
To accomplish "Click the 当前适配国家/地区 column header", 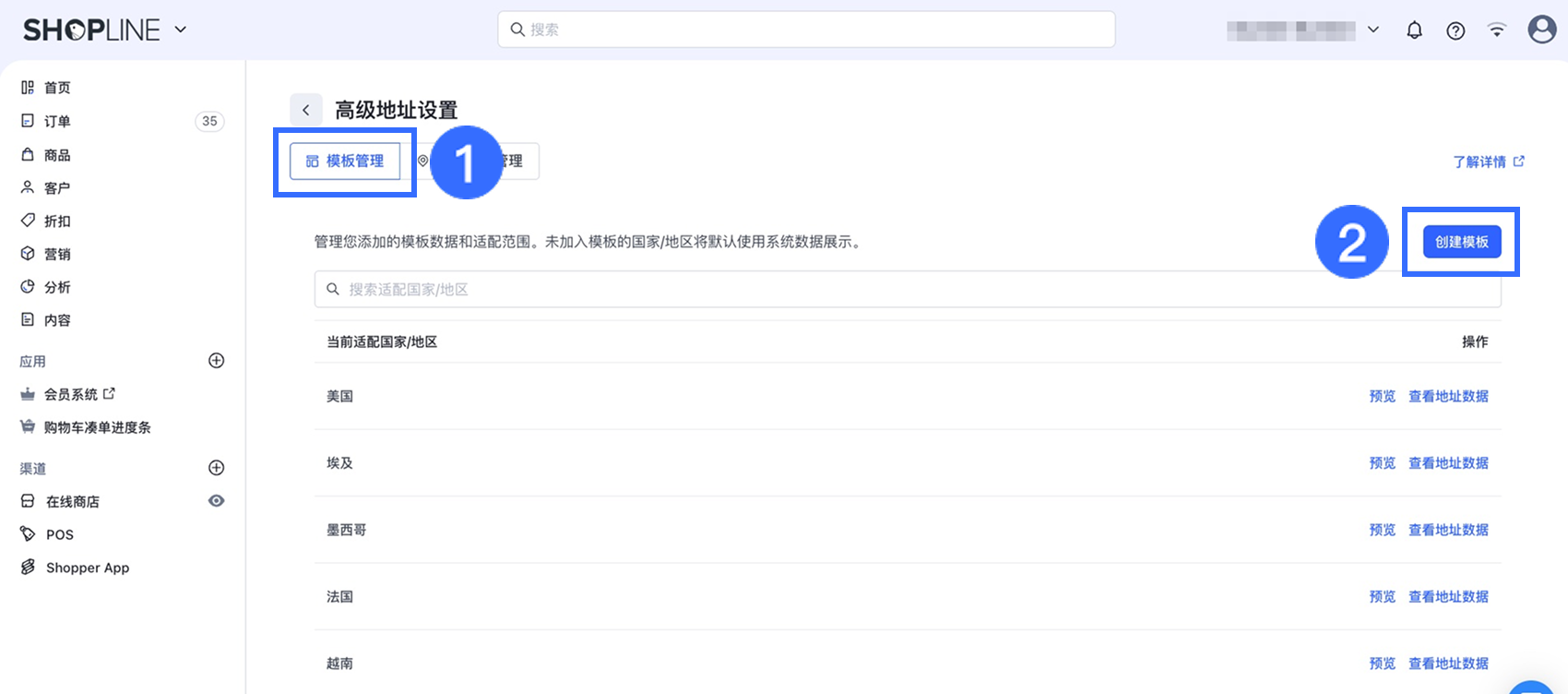I will (x=382, y=341).
